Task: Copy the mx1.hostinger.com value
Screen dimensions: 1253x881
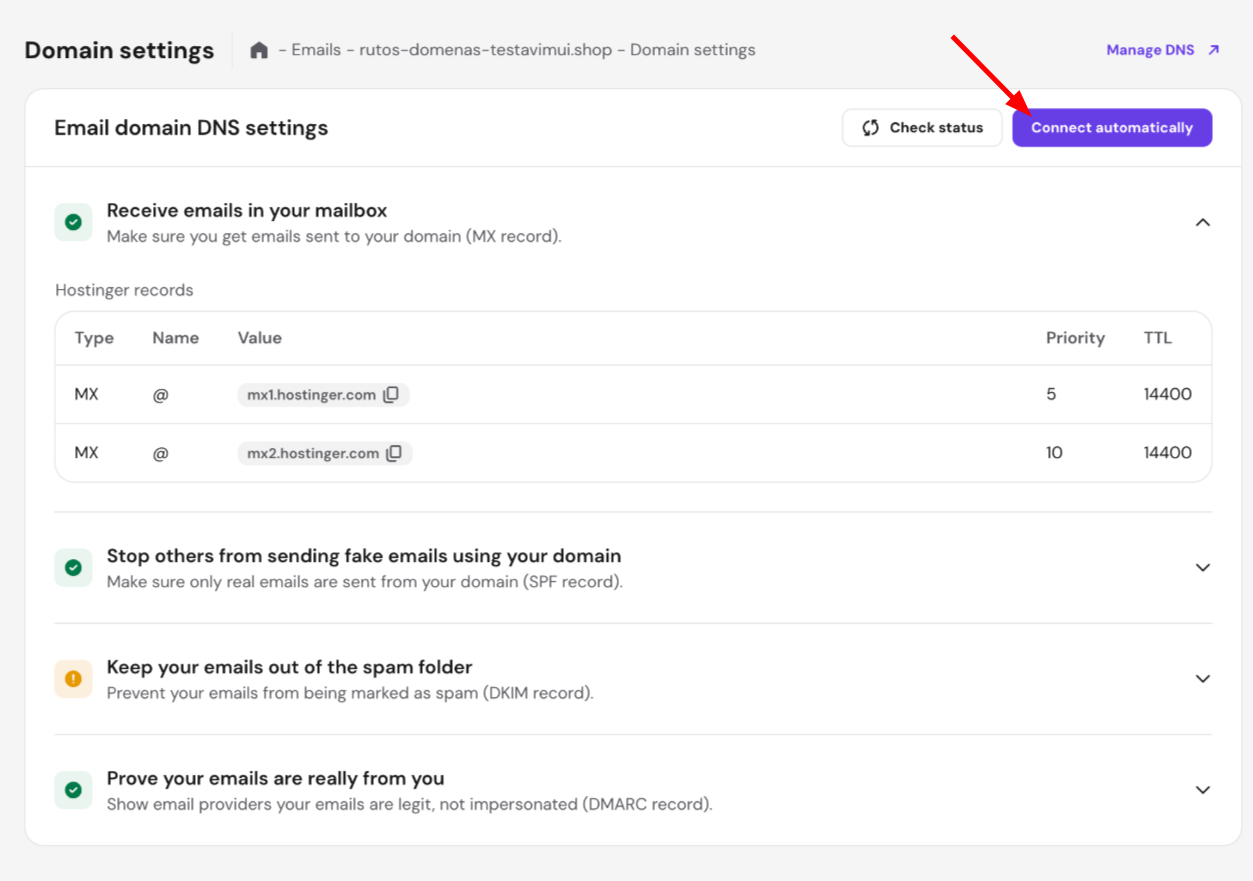Action: [391, 394]
